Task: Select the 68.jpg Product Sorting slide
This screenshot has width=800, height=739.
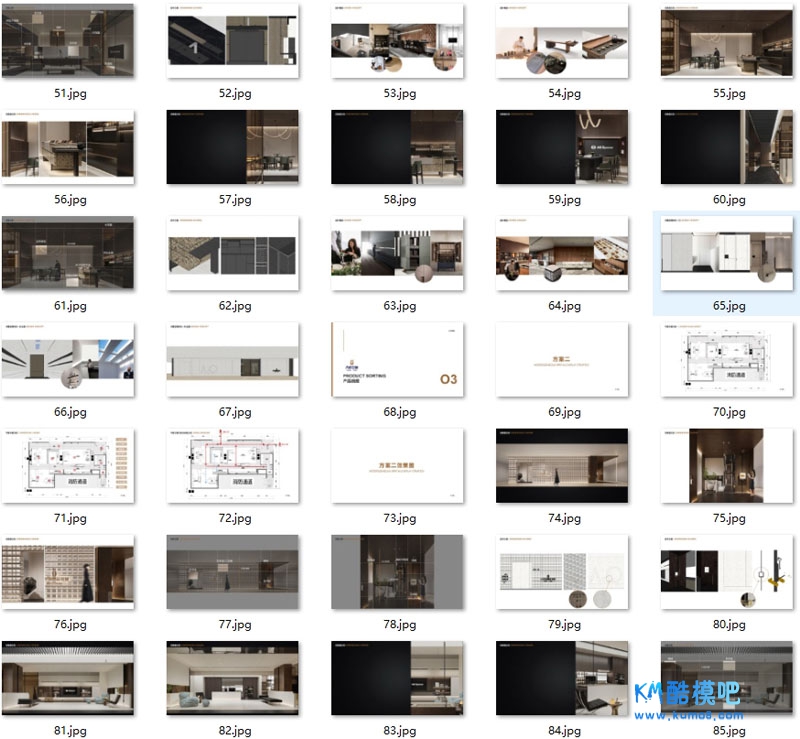Action: click(398, 360)
